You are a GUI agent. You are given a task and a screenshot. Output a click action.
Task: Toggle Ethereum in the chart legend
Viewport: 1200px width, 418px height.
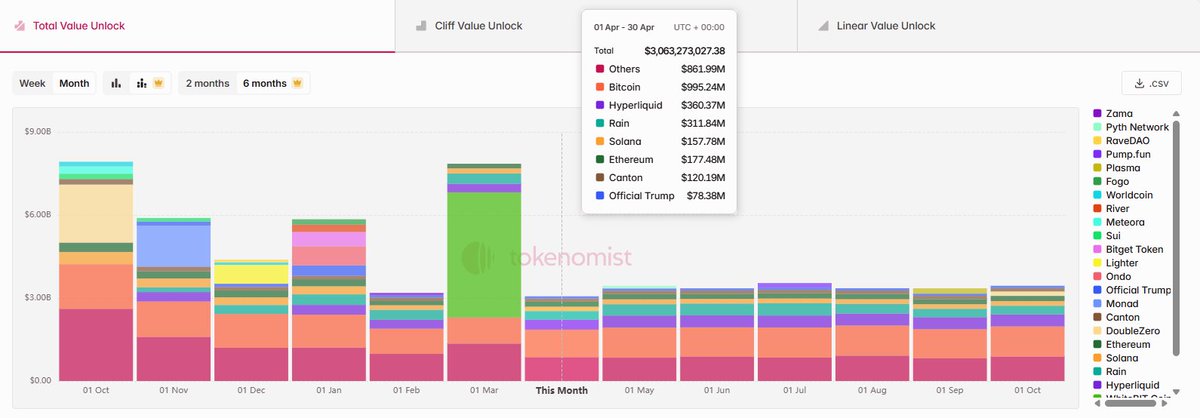point(1124,344)
